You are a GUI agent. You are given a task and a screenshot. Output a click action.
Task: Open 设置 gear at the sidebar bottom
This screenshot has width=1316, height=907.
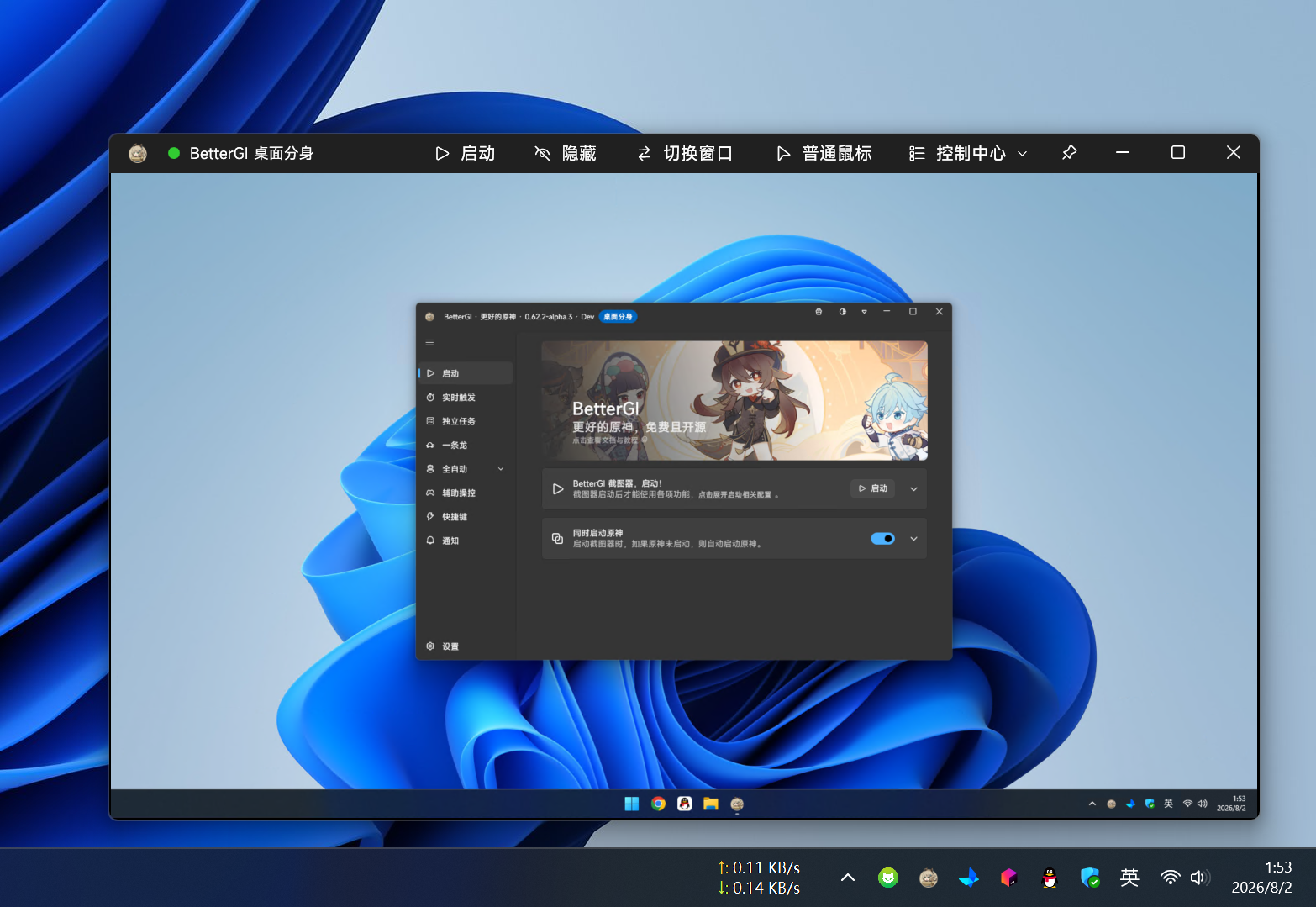pyautogui.click(x=466, y=646)
